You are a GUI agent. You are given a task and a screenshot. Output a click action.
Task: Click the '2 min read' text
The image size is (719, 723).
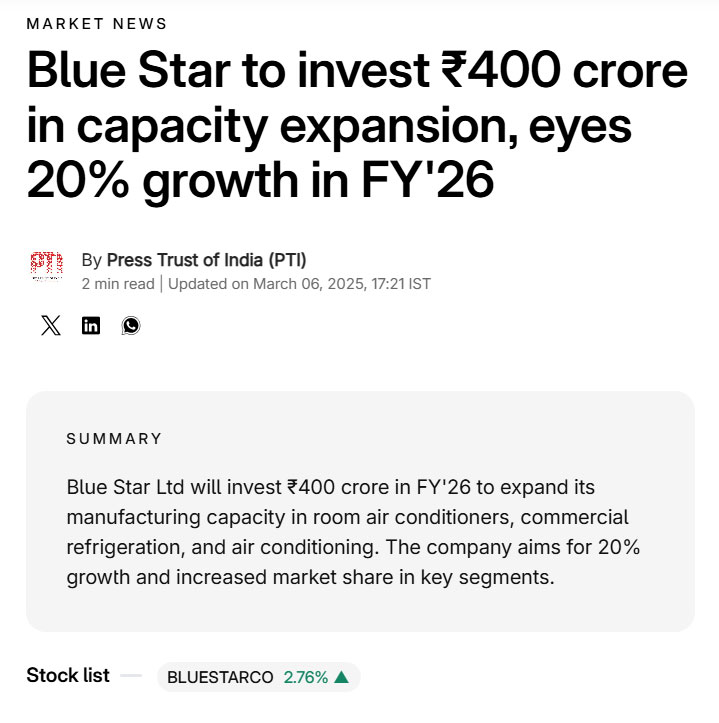pos(118,284)
